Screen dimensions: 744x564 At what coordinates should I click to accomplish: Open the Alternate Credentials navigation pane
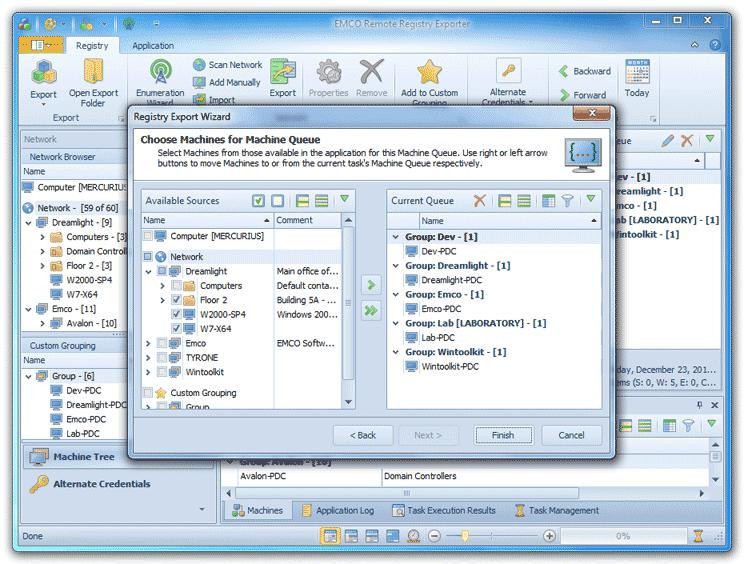(118, 484)
